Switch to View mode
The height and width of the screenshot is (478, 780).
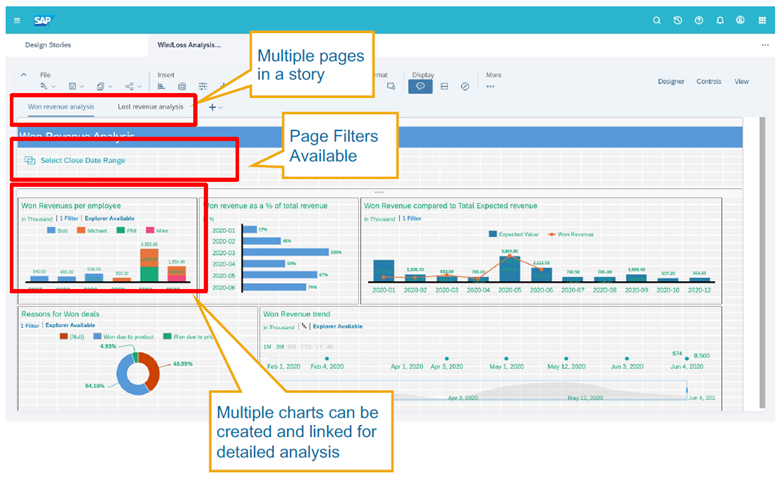(x=741, y=82)
